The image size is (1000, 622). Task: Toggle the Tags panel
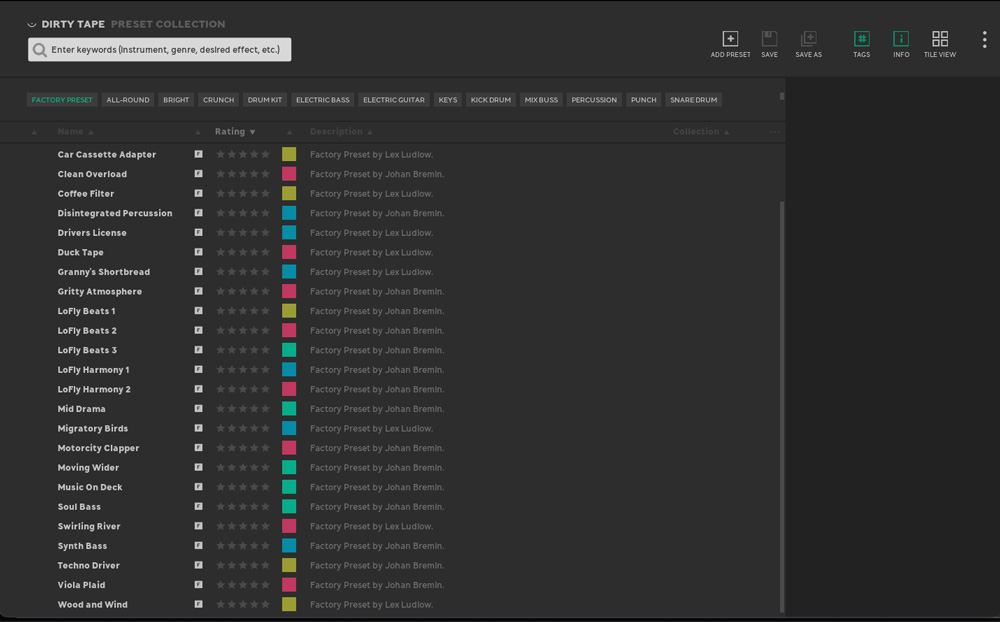861,39
